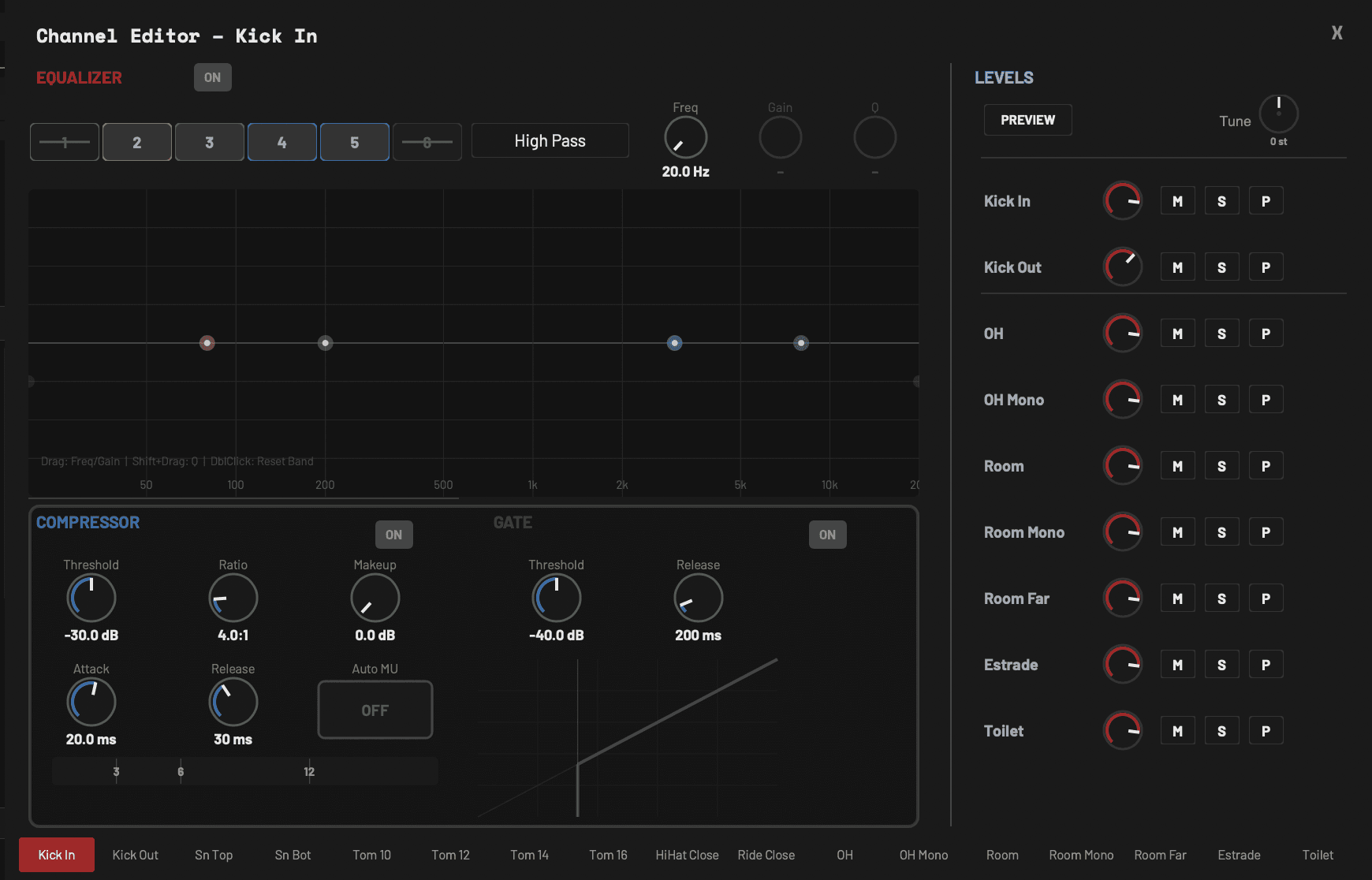Screen dimensions: 1372x880
Task: Click the Toilet level knob
Action: pyautogui.click(x=1123, y=731)
